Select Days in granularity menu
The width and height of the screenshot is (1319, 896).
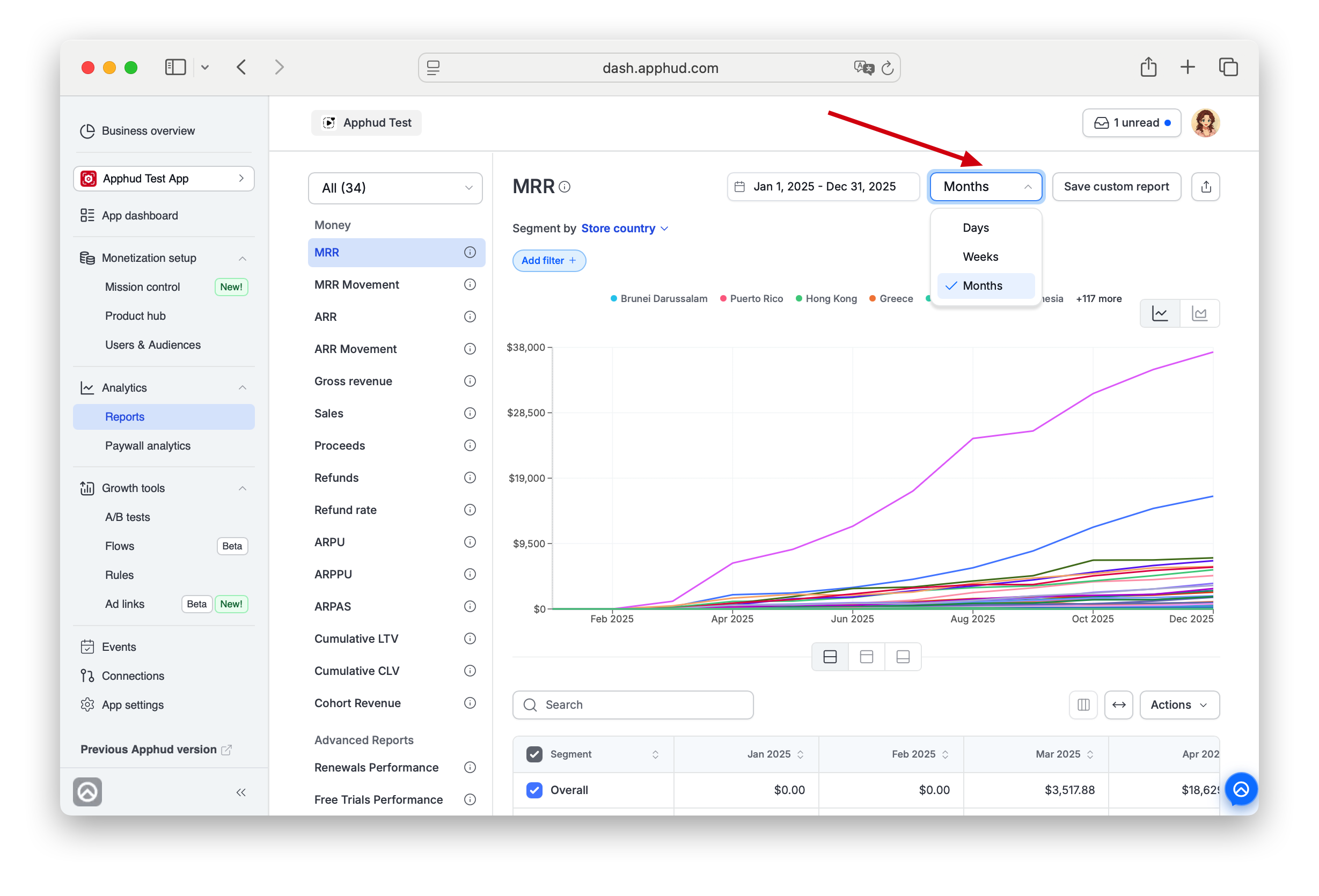(x=986, y=228)
